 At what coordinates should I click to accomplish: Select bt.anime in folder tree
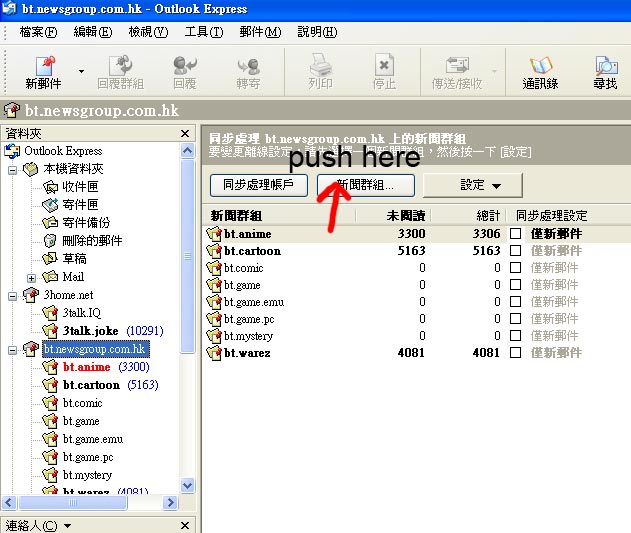87,367
